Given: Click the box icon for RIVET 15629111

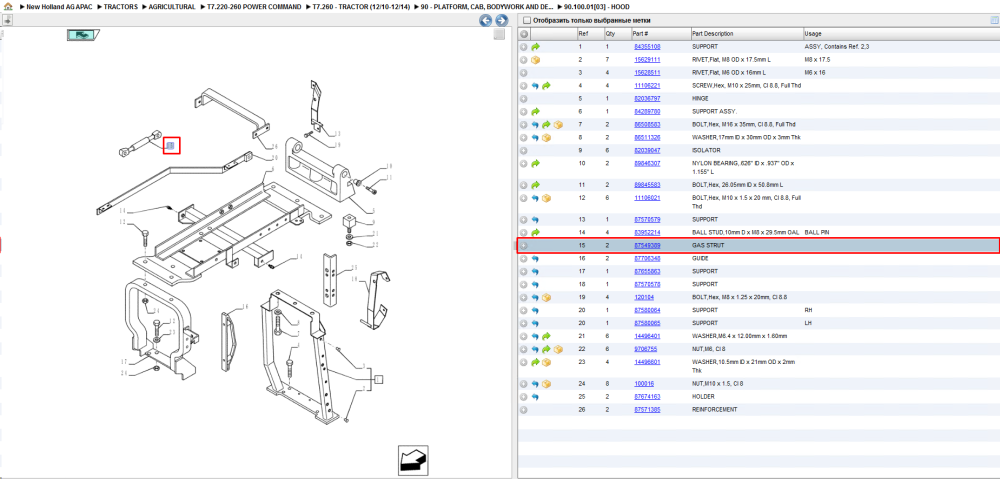Looking at the screenshot, I should [536, 60].
